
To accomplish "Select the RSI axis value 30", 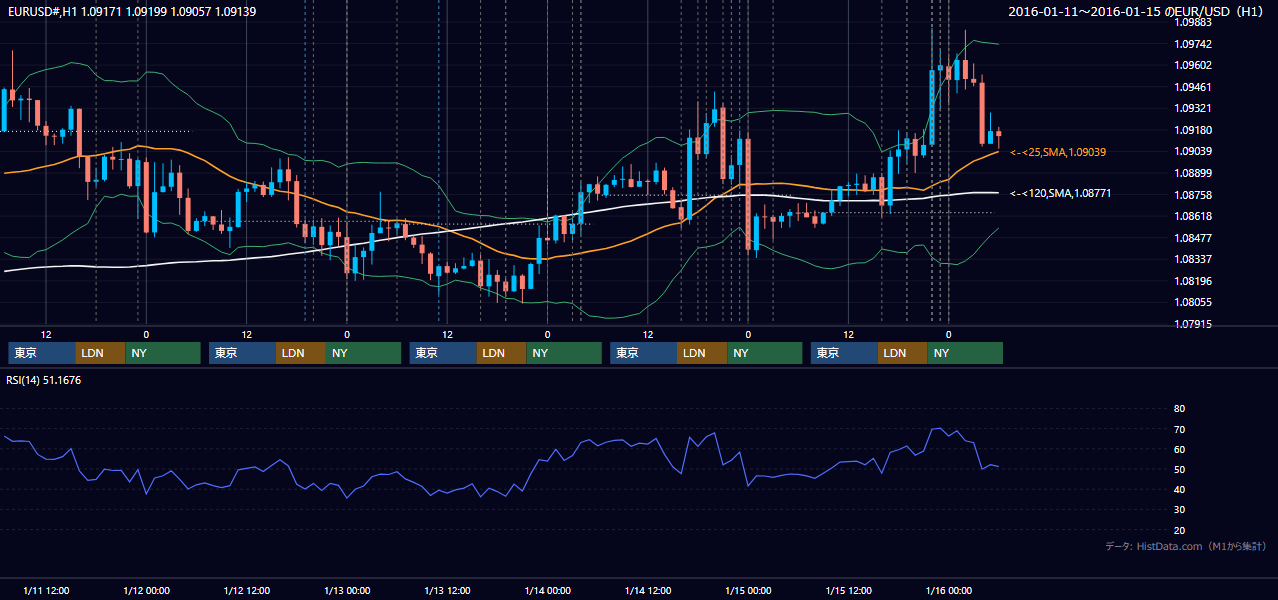I will (1179, 510).
